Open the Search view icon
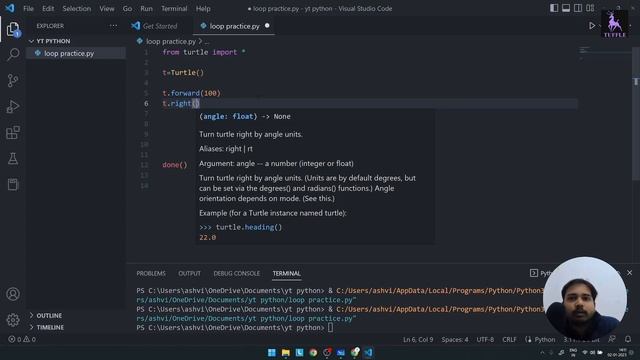640x360 pixels. [x=13, y=54]
